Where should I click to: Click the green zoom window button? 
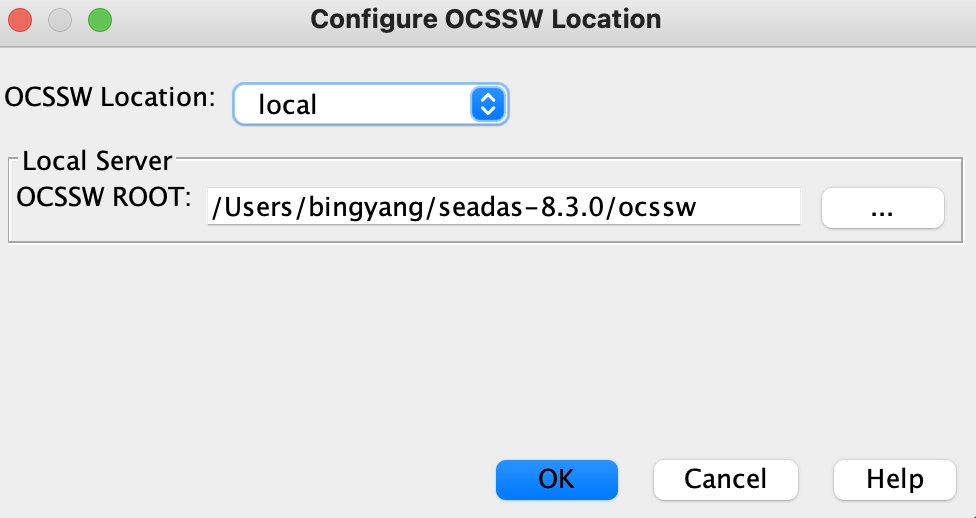coord(100,20)
